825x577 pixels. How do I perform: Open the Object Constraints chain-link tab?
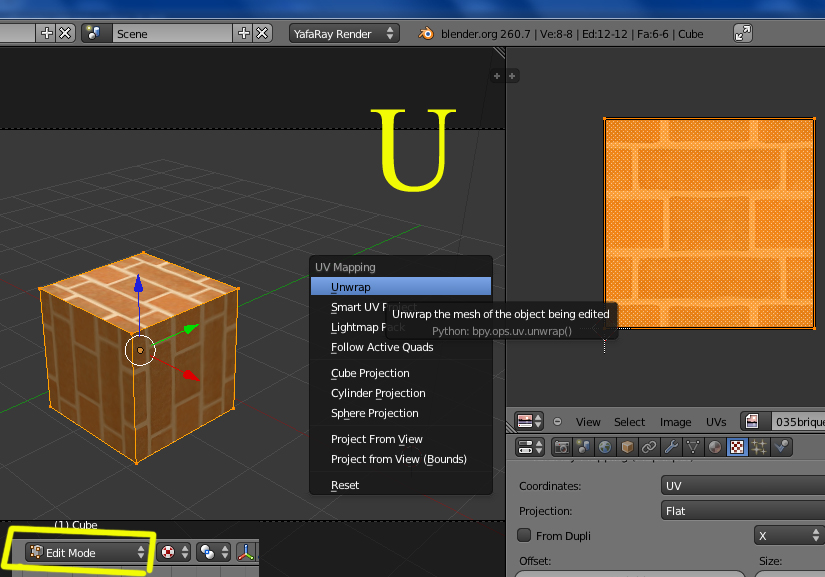[x=649, y=447]
